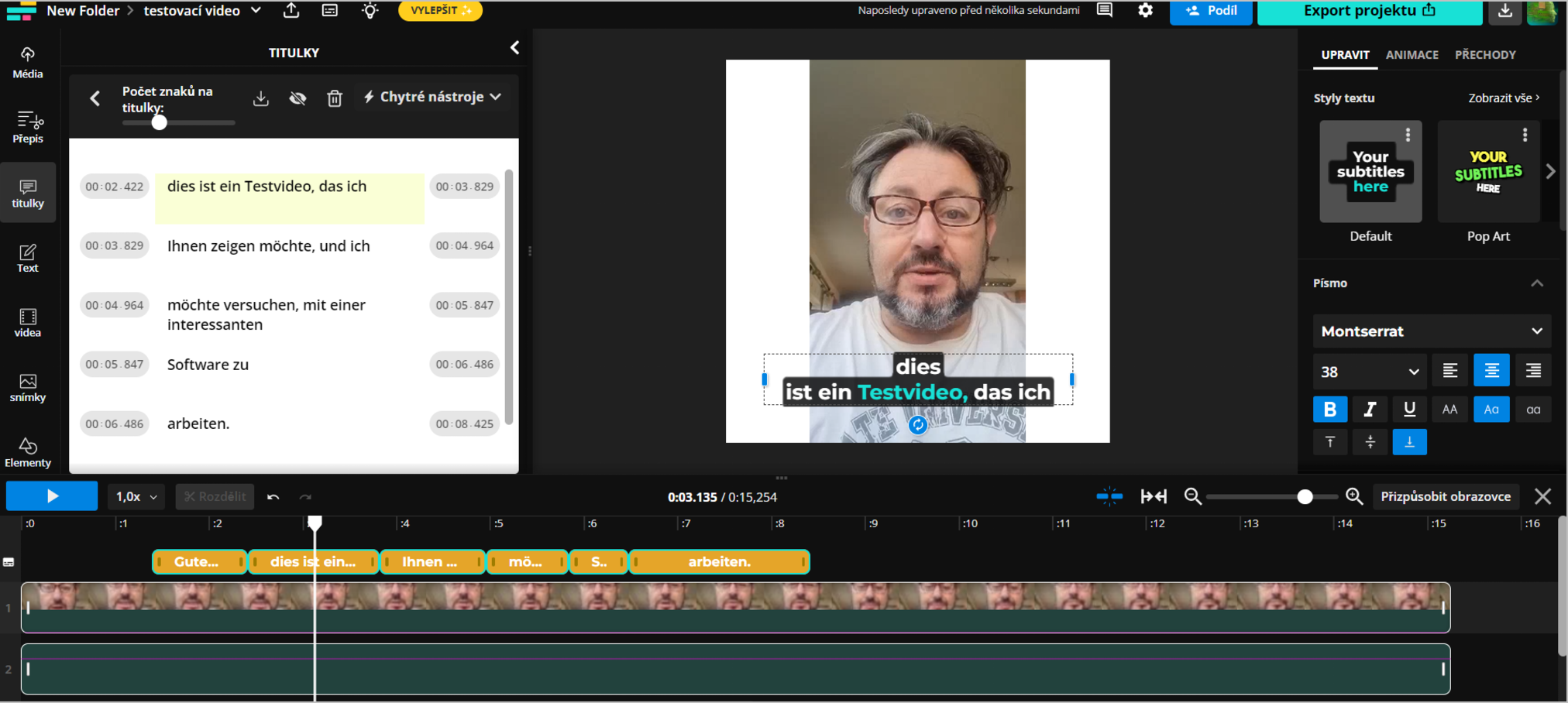Open the font size 38 dropdown

(1369, 372)
